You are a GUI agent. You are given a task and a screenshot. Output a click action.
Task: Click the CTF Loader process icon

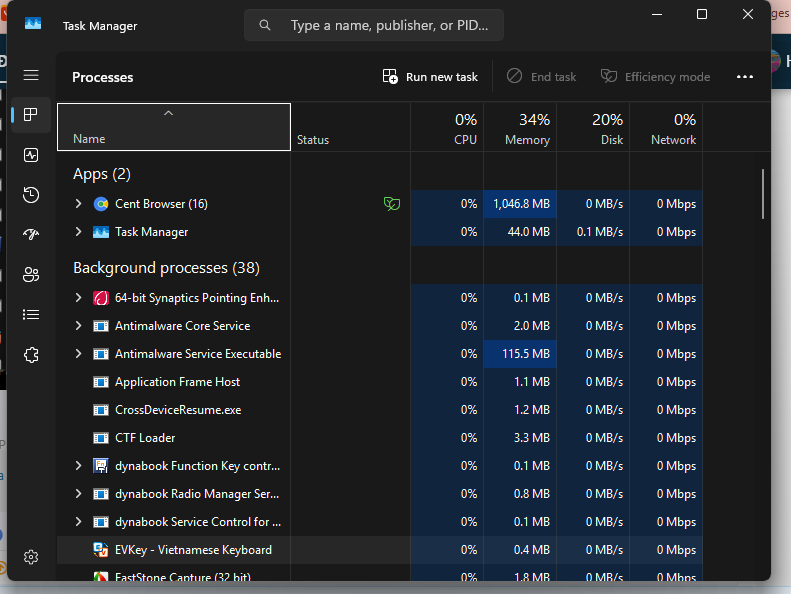[101, 438]
